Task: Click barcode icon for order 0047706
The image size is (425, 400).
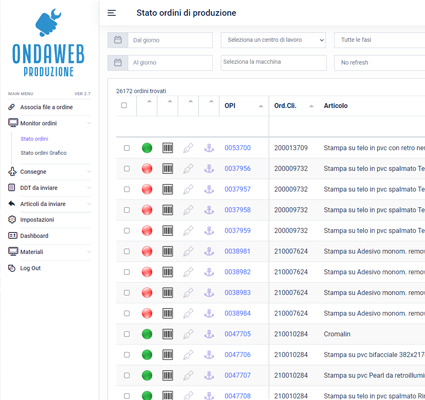Action: pos(168,354)
